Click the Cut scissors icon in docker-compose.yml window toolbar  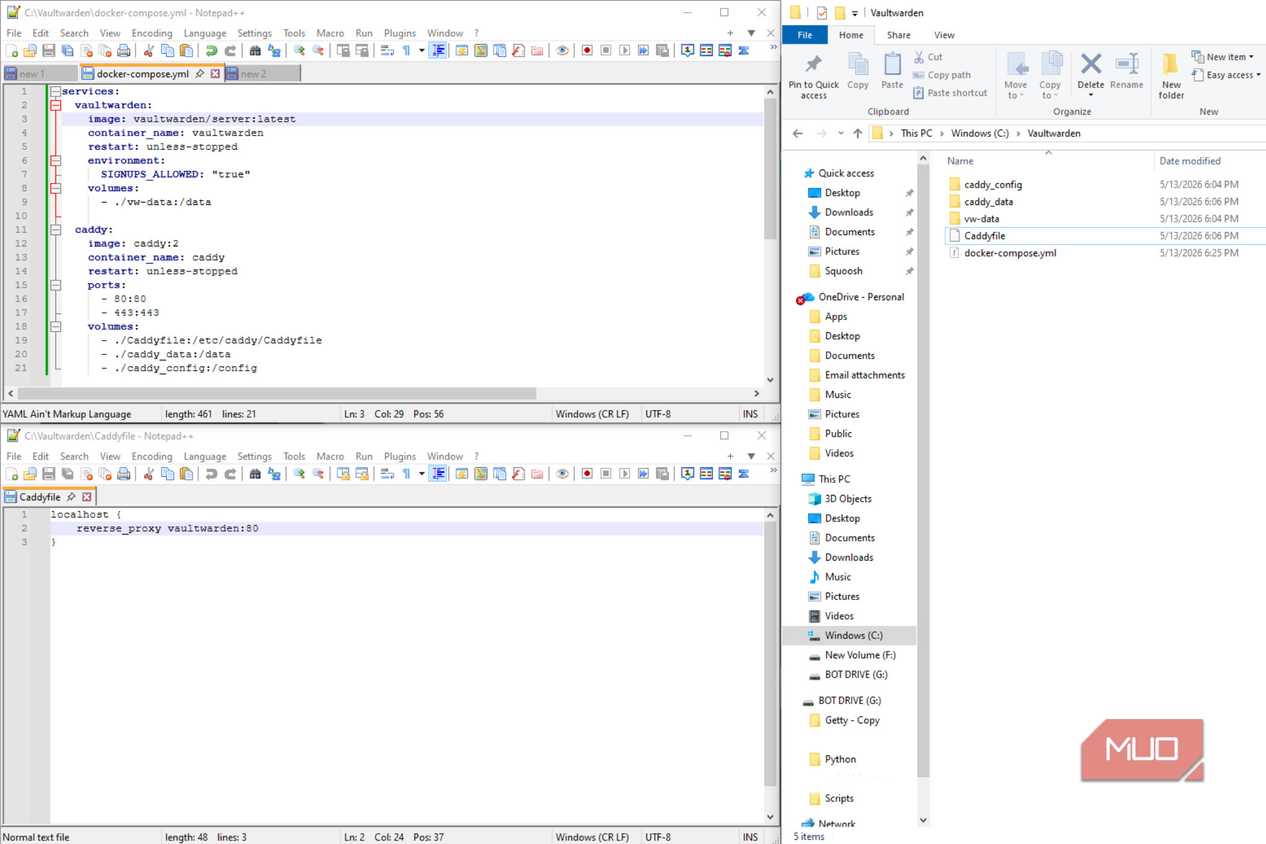point(148,50)
